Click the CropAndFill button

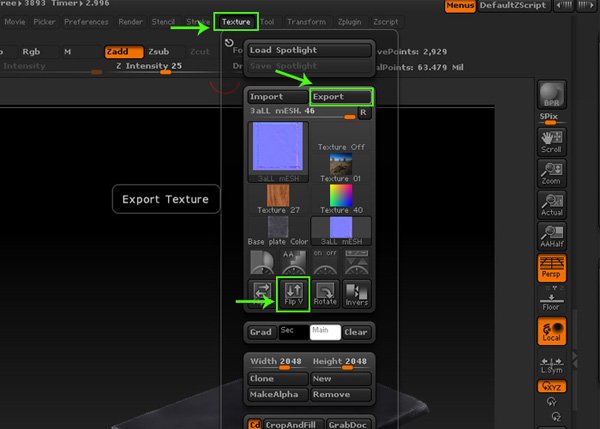click(293, 424)
